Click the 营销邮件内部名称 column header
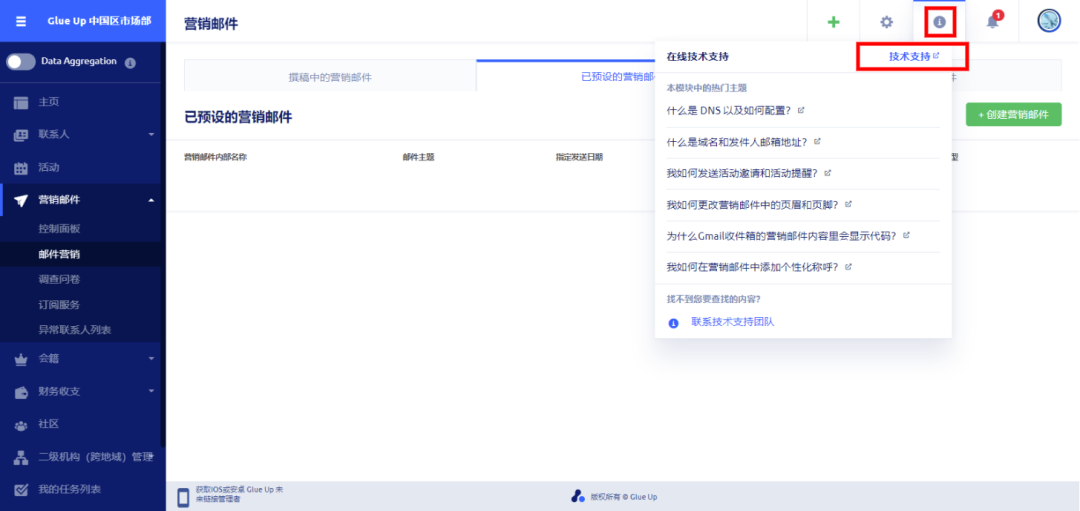1080x511 pixels. point(215,157)
